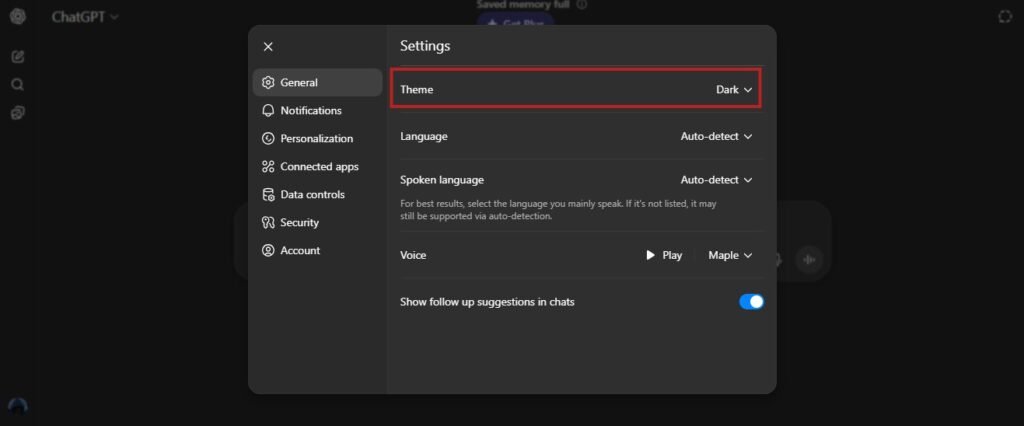1024x426 pixels.
Task: Open the Account tab
Action: 317,250
